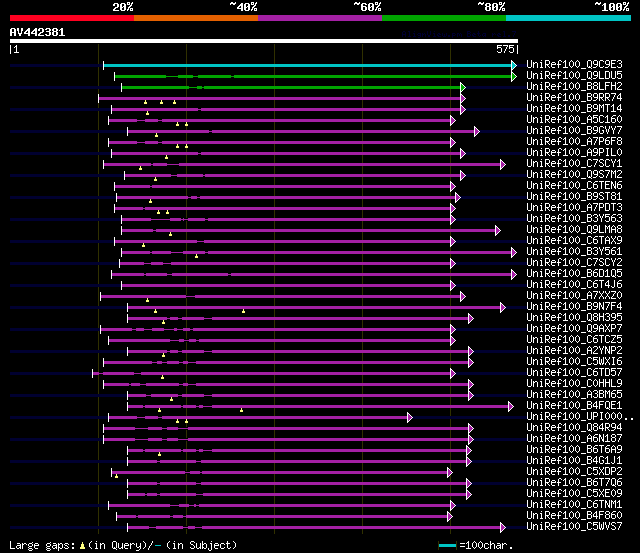Click the cyan alignment bar of Q9C9E3

(308, 65)
